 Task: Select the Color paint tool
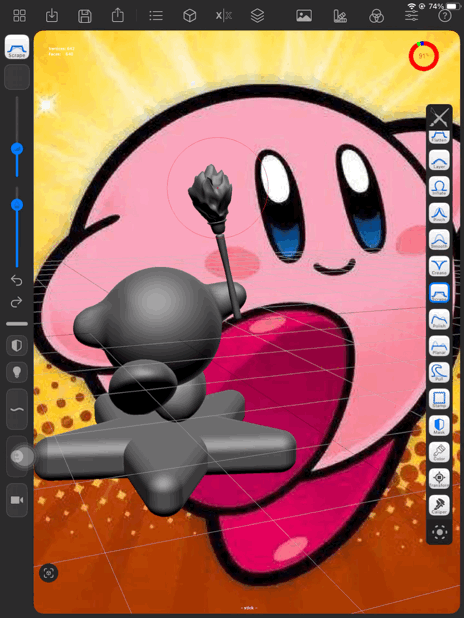(439, 452)
